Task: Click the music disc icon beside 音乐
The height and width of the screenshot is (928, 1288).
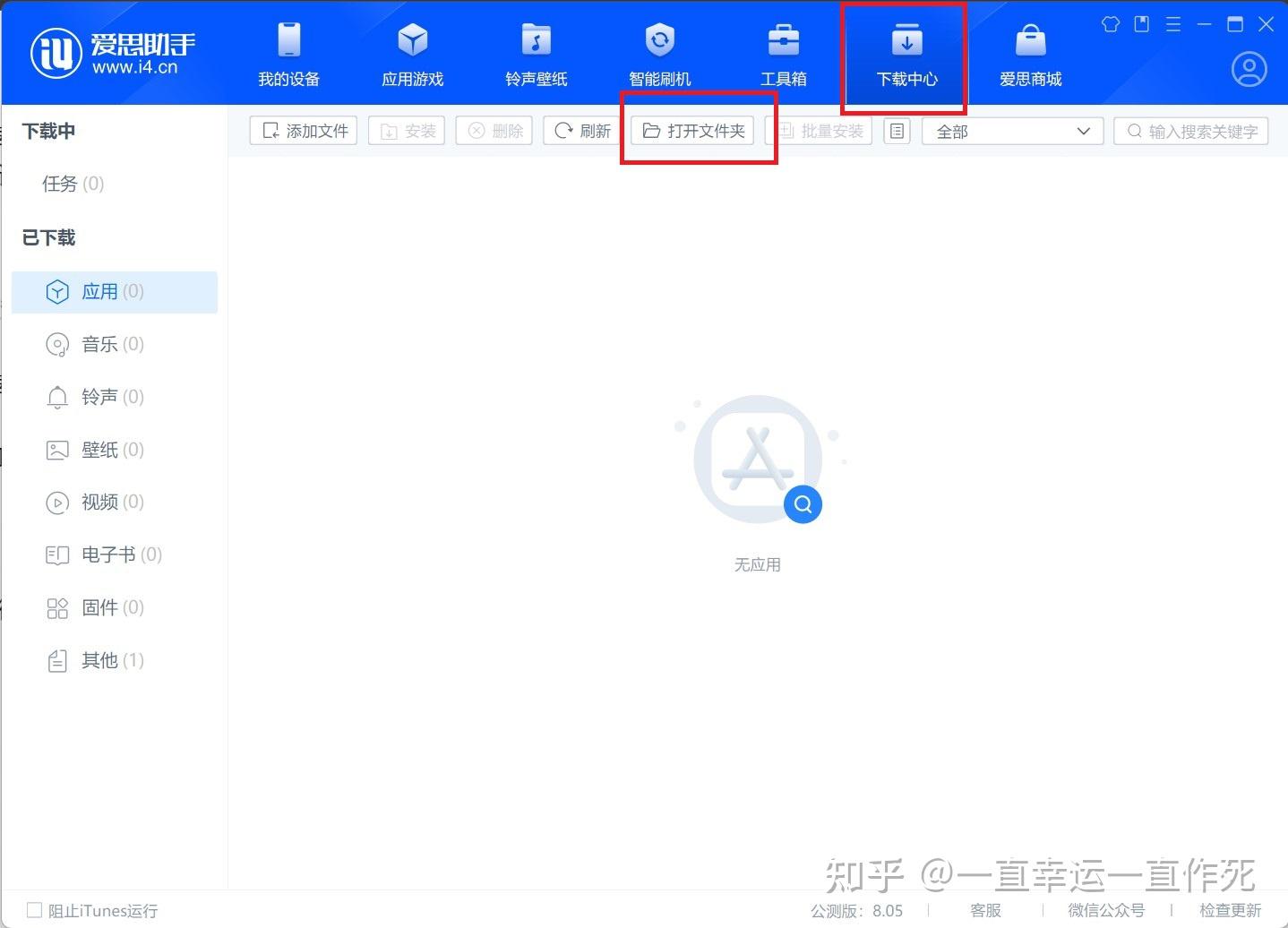Action: (57, 345)
